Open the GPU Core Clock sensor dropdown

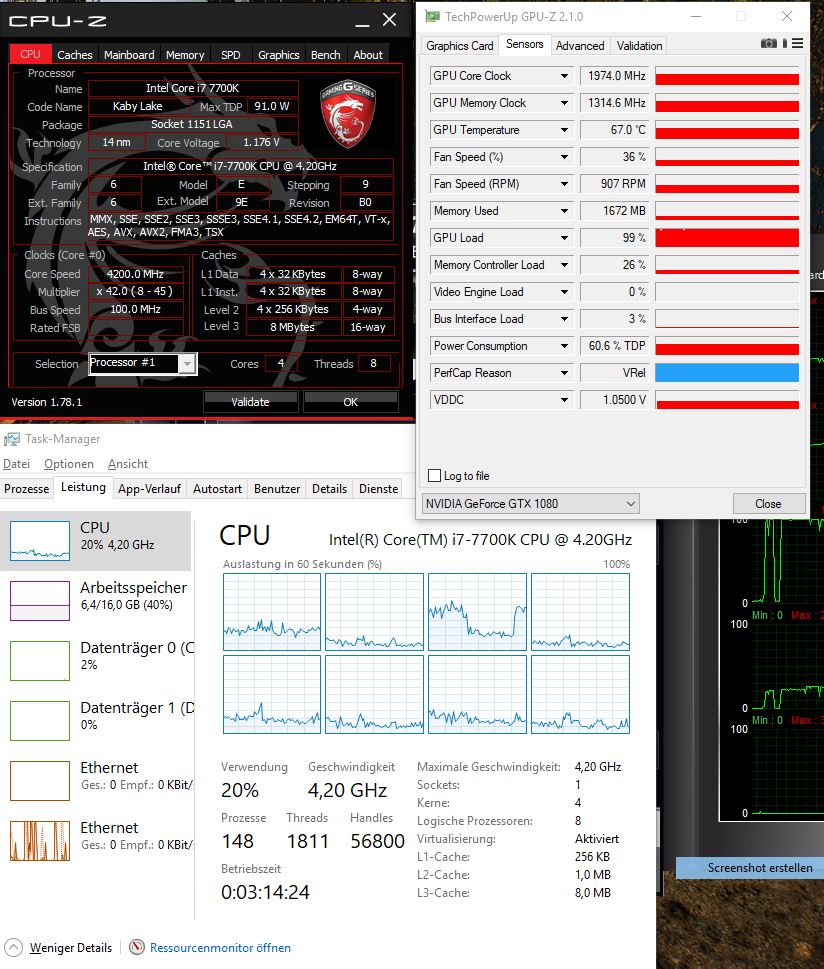[x=564, y=76]
